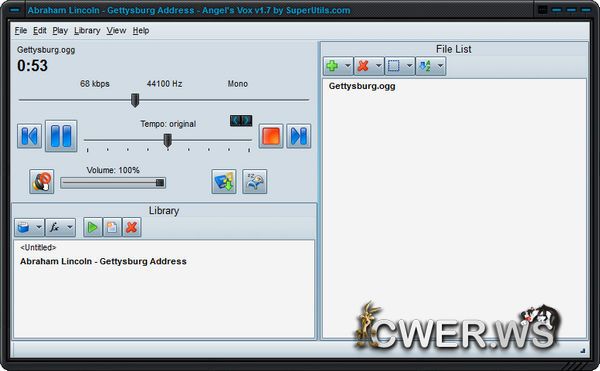Expand the sort dropdown arrow in File List
This screenshot has width=600, height=371.
[440, 66]
